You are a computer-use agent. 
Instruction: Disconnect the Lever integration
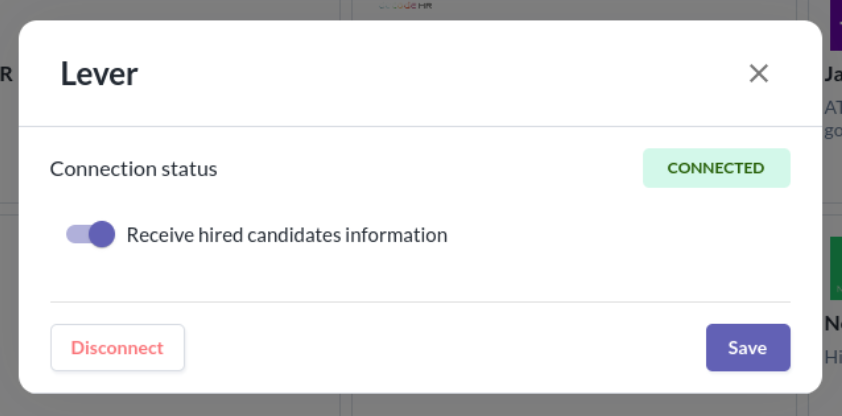pyautogui.click(x=118, y=347)
